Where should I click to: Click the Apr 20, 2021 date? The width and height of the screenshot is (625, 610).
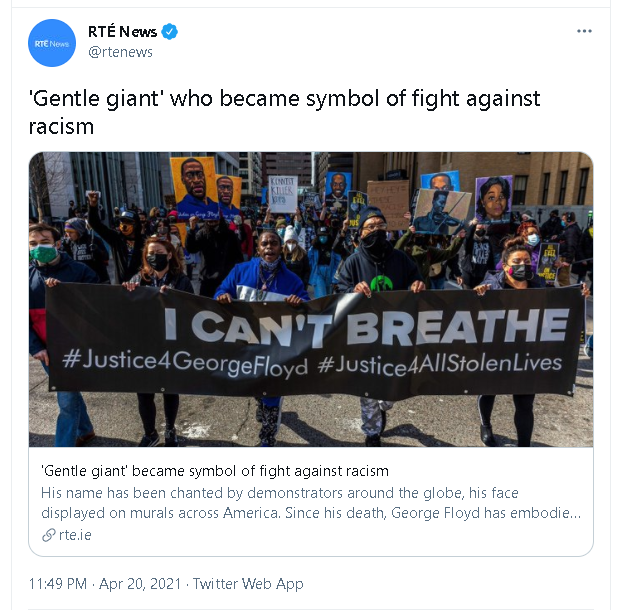(x=140, y=584)
